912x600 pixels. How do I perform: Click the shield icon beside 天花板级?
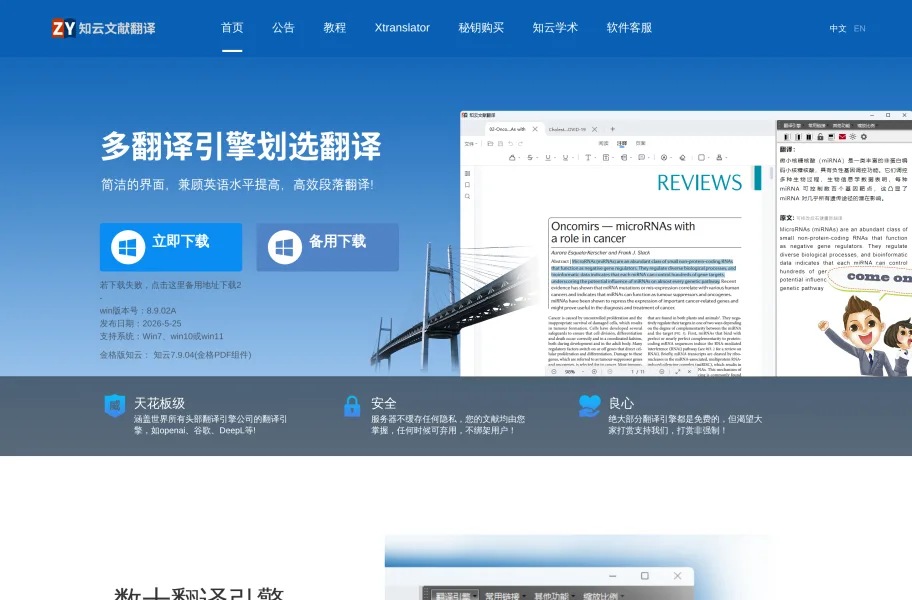point(115,406)
